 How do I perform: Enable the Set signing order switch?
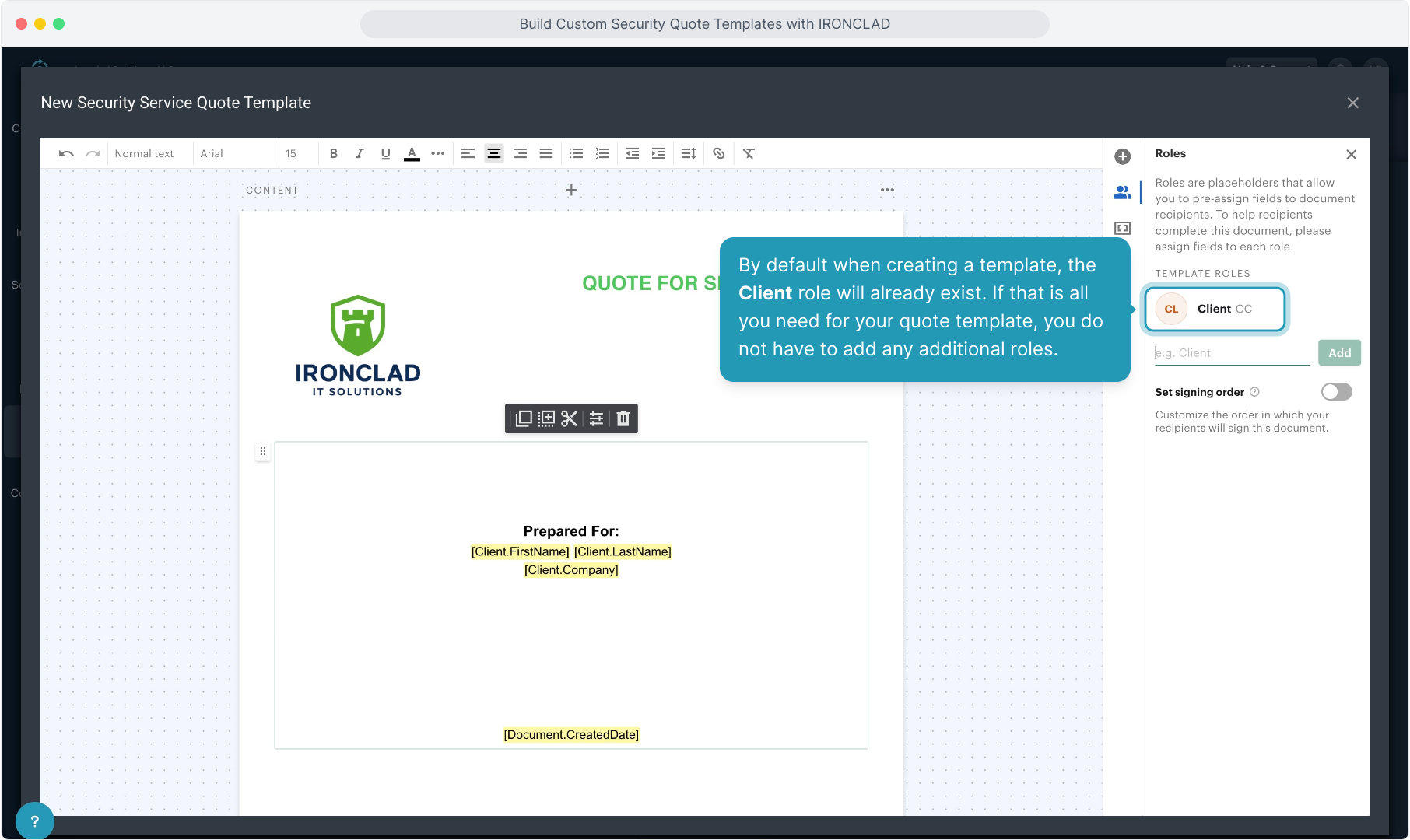pos(1336,392)
